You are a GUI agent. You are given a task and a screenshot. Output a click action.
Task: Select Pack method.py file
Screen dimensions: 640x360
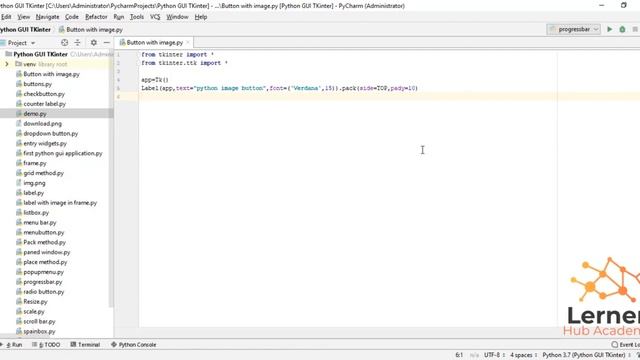pyautogui.click(x=44, y=242)
